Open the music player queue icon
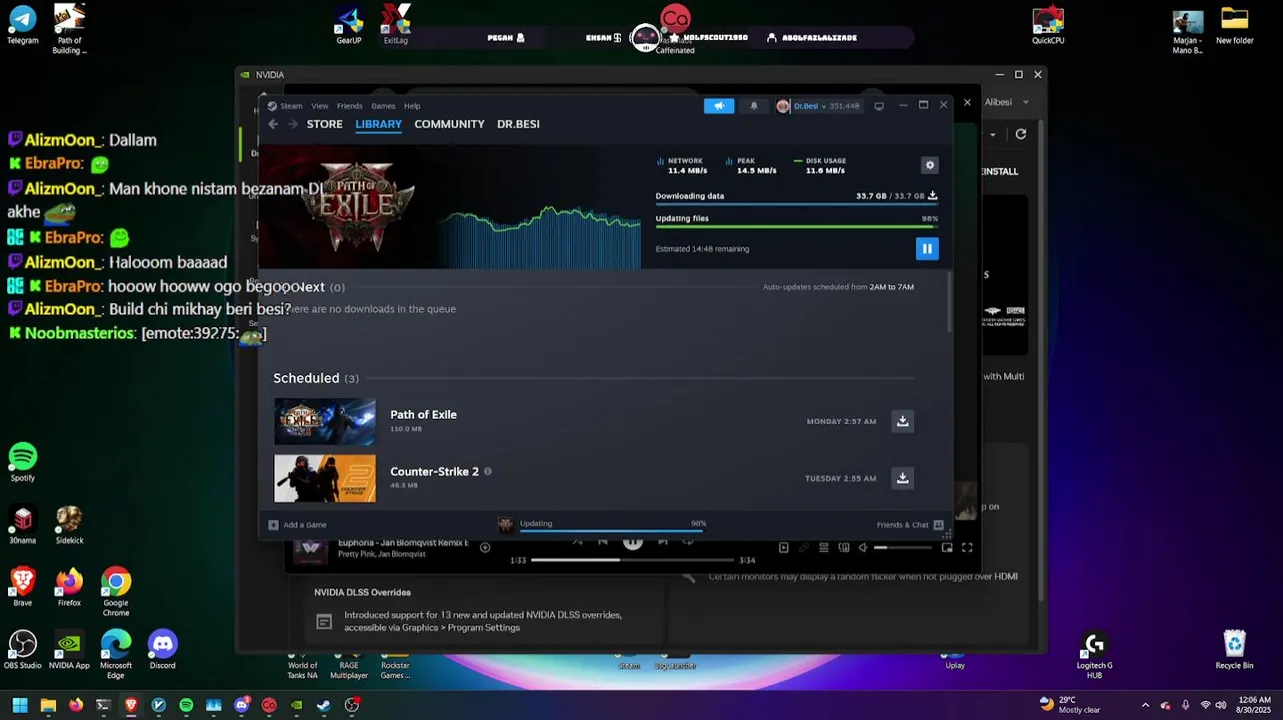 [823, 548]
